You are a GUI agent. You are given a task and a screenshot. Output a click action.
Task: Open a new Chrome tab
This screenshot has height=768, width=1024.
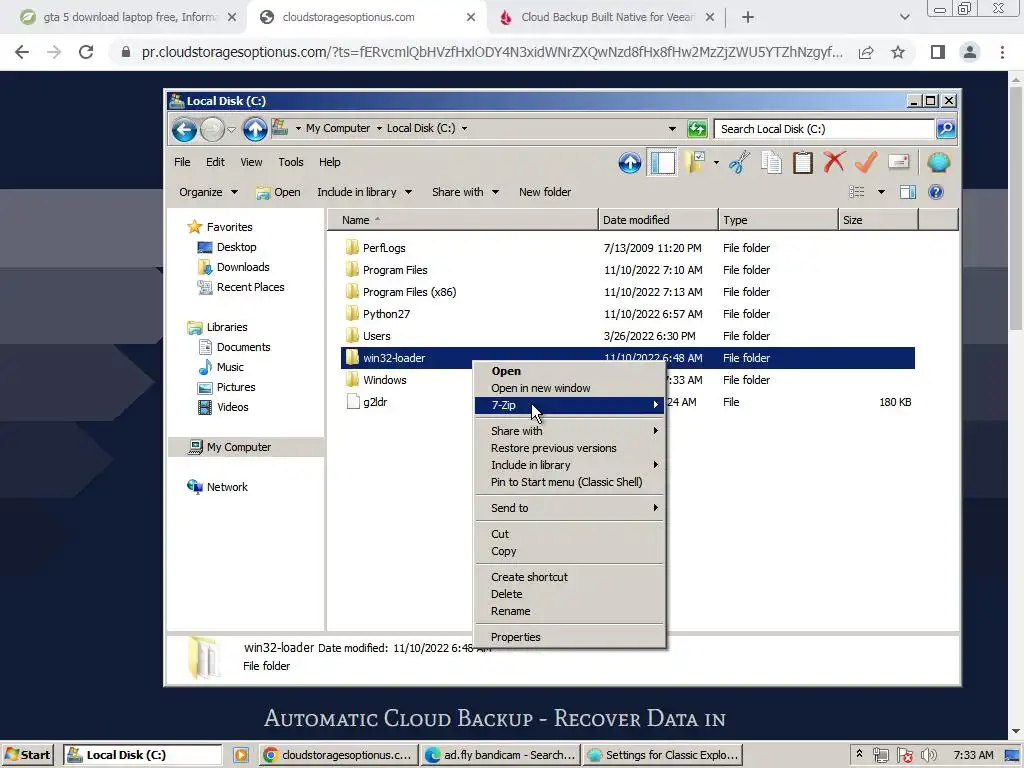(x=748, y=18)
